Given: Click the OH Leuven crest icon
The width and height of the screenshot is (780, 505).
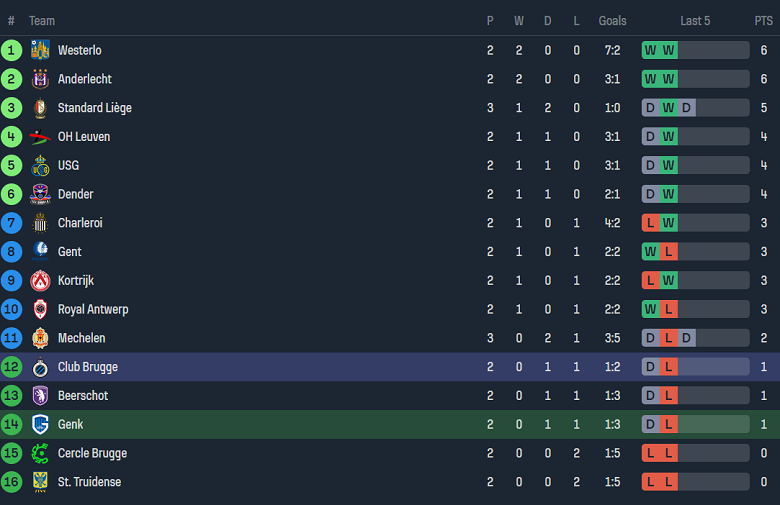Looking at the screenshot, I should click(40, 137).
